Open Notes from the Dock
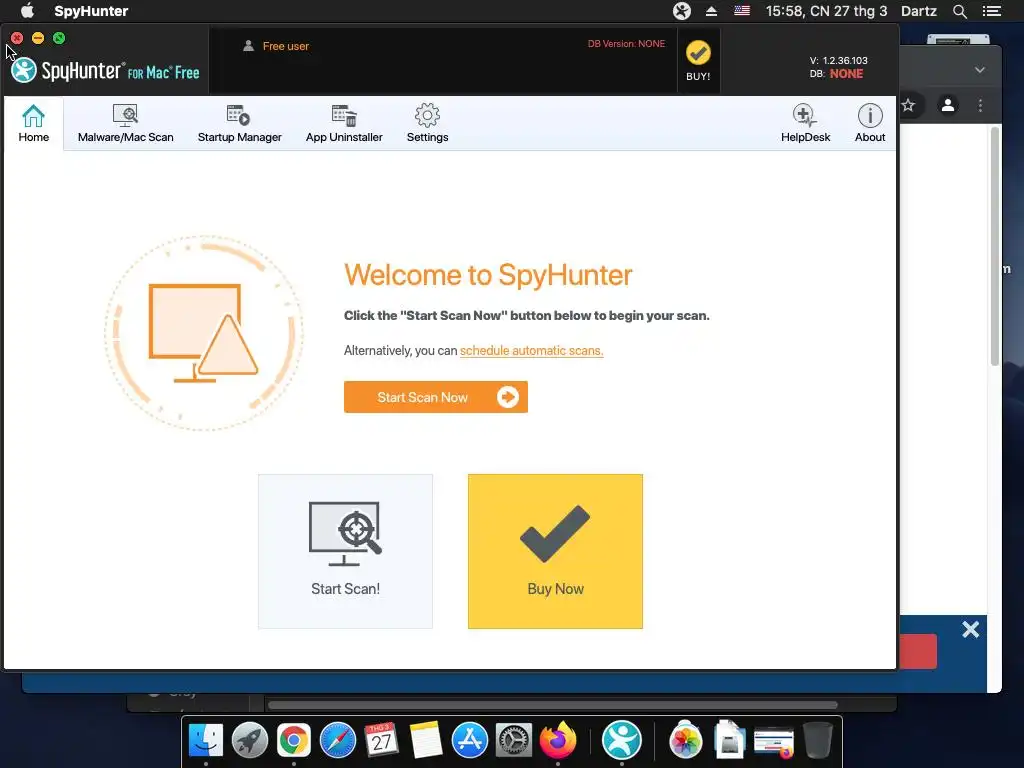Screen dimensions: 1024x768 coord(426,740)
